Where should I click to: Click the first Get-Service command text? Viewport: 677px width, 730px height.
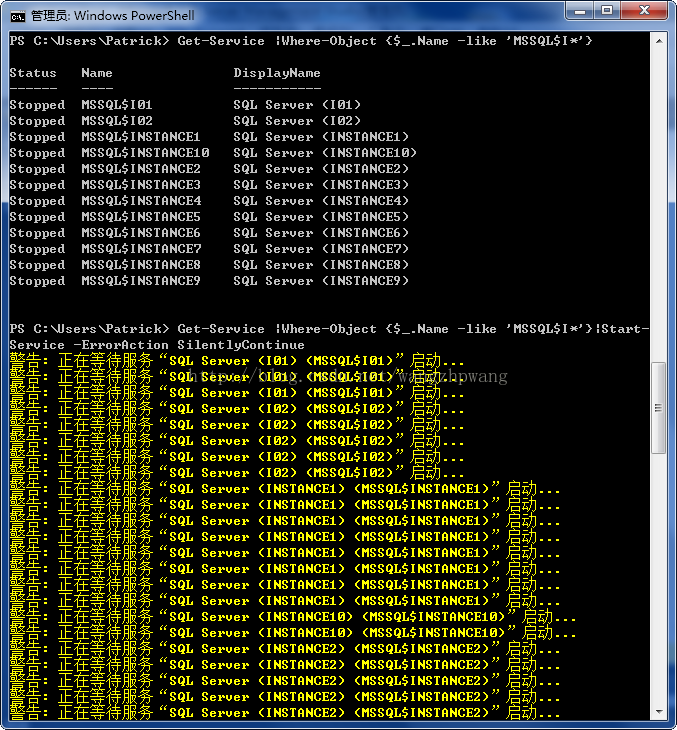[384, 41]
